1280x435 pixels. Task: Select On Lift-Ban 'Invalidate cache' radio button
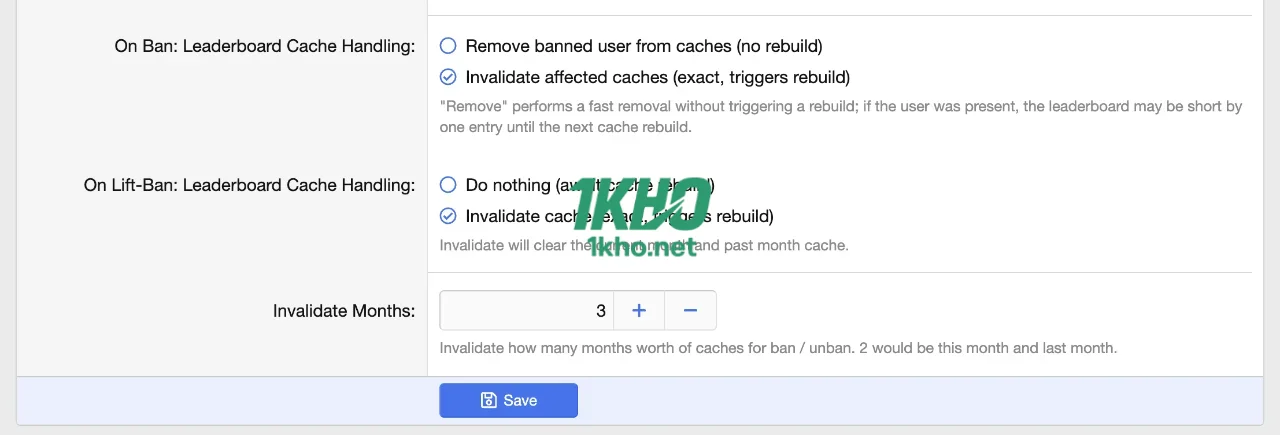tap(448, 216)
